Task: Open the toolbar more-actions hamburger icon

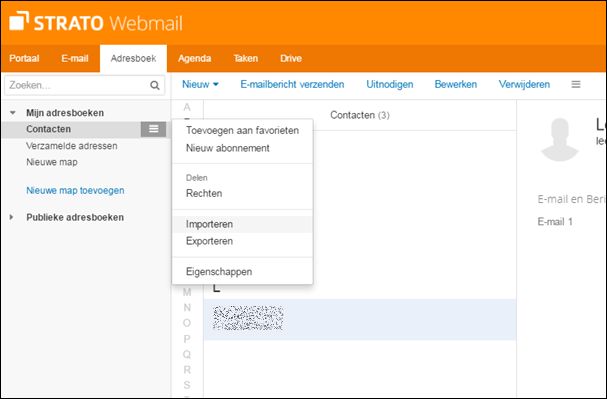Action: point(576,84)
